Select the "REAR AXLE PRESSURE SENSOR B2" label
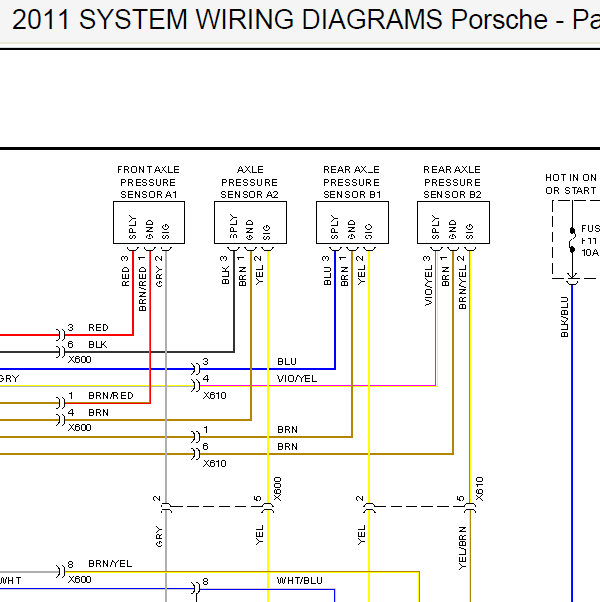Screen dimensions: 600x602 point(453,182)
